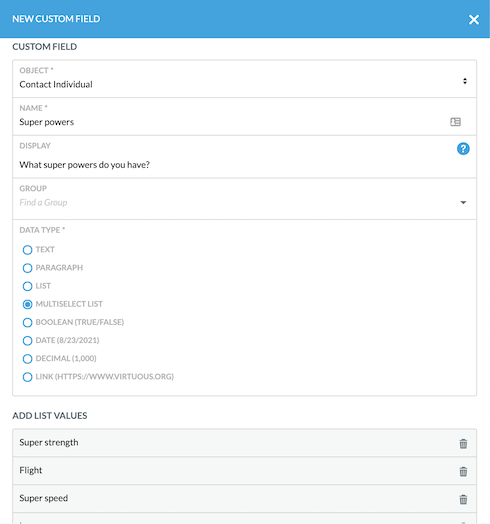Click the Super strength list value text
Image resolution: width=490 pixels, height=524 pixels.
click(x=49, y=442)
